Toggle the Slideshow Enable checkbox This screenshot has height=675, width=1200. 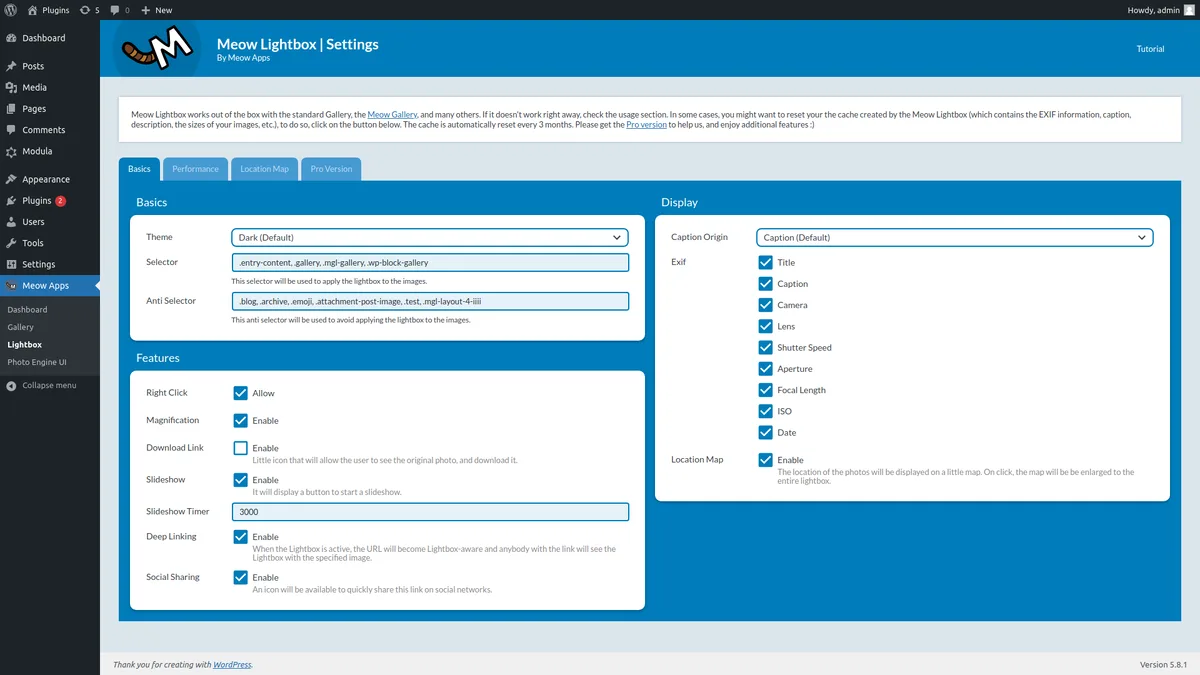[x=240, y=480]
